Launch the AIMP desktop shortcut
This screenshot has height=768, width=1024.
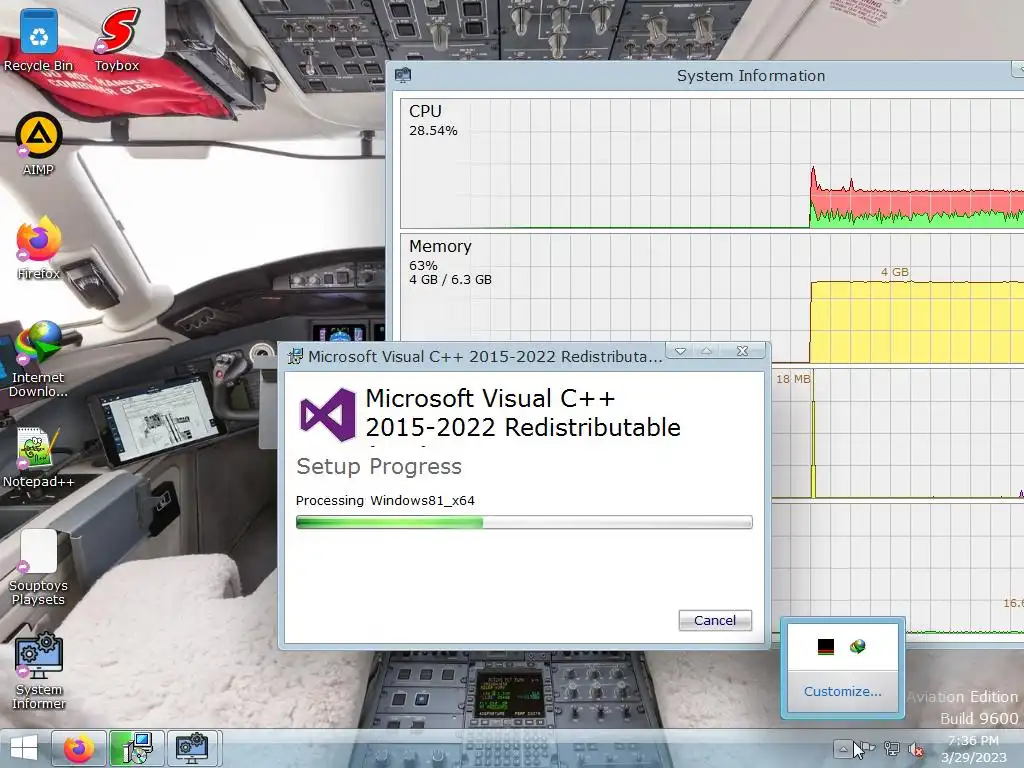39,144
